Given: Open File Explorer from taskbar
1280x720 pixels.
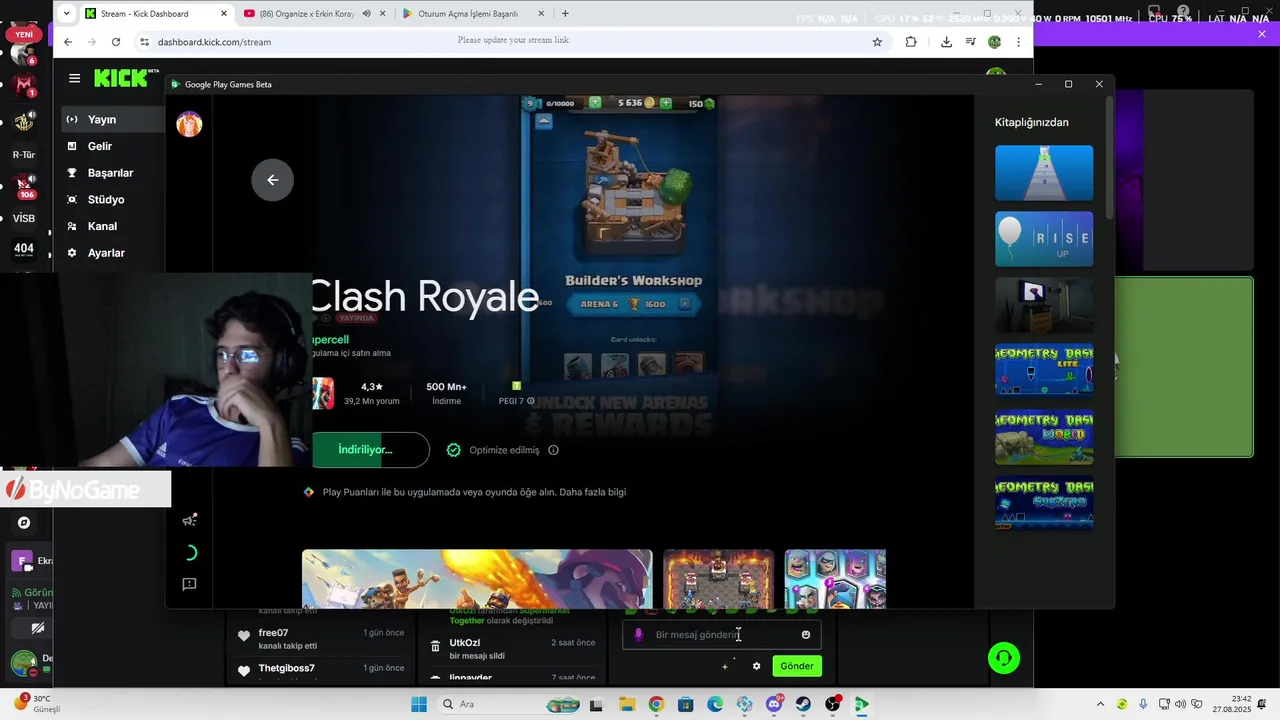Looking at the screenshot, I should (626, 704).
